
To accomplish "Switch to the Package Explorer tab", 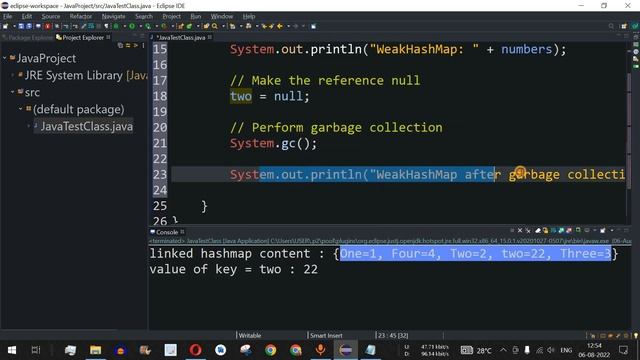I will point(28,38).
